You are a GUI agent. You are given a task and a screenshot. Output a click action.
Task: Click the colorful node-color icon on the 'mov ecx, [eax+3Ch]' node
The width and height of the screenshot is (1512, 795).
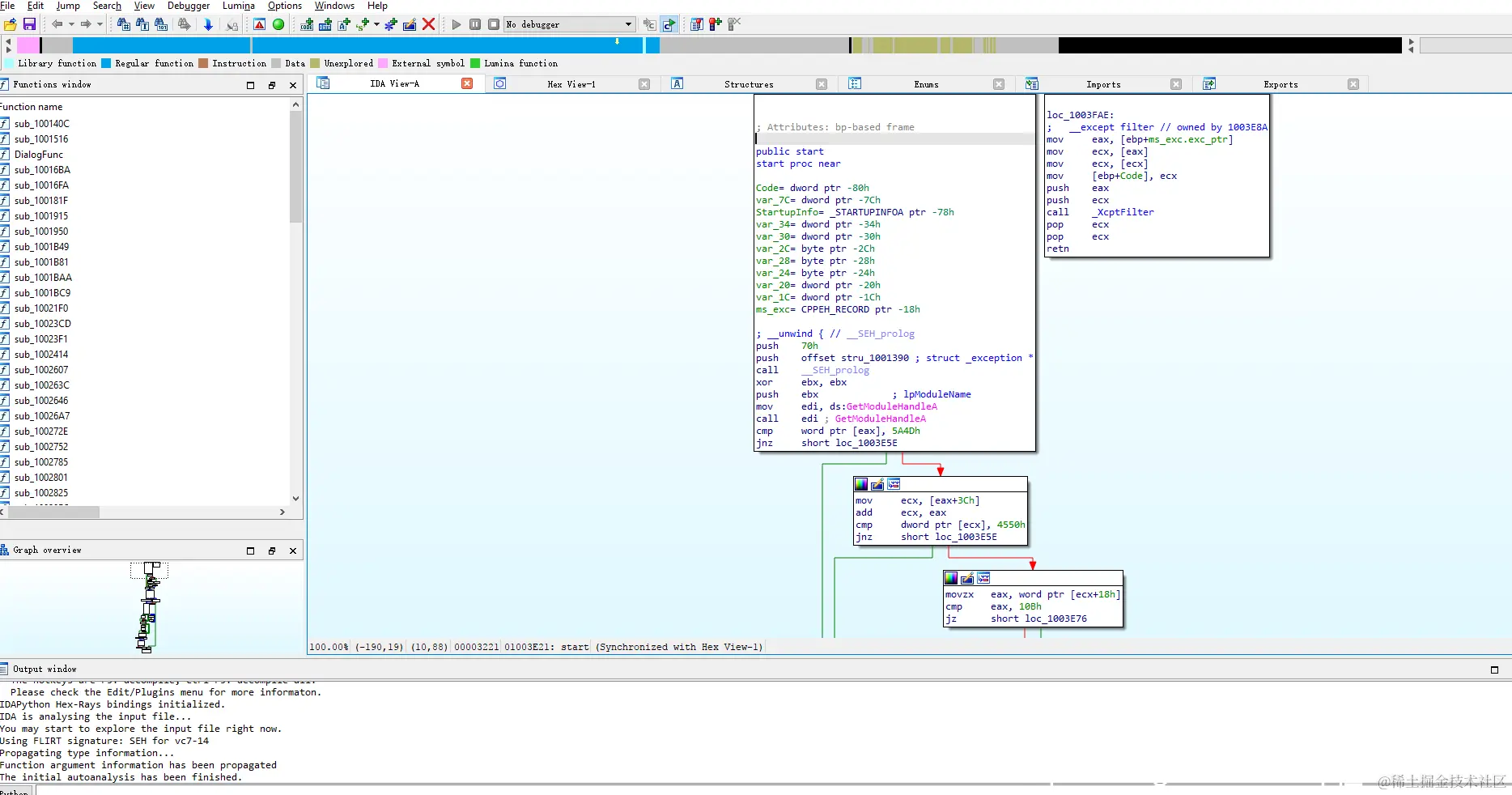point(861,484)
